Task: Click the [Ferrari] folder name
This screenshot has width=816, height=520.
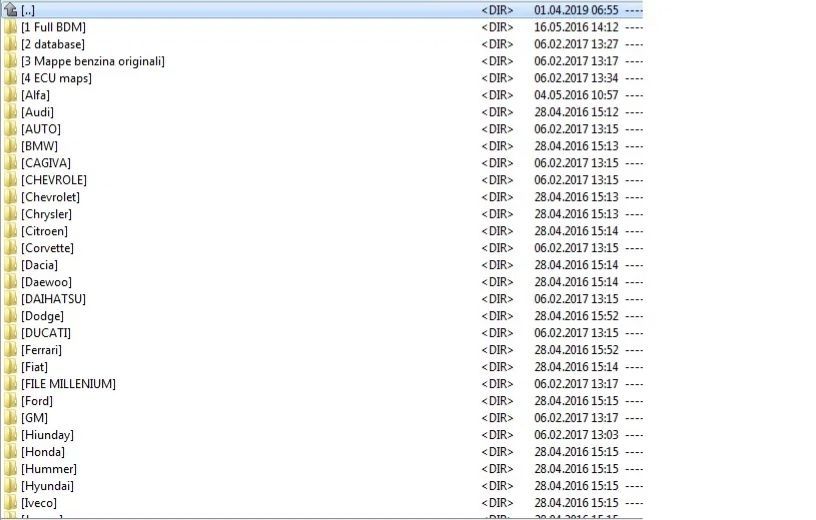Action: click(x=41, y=350)
